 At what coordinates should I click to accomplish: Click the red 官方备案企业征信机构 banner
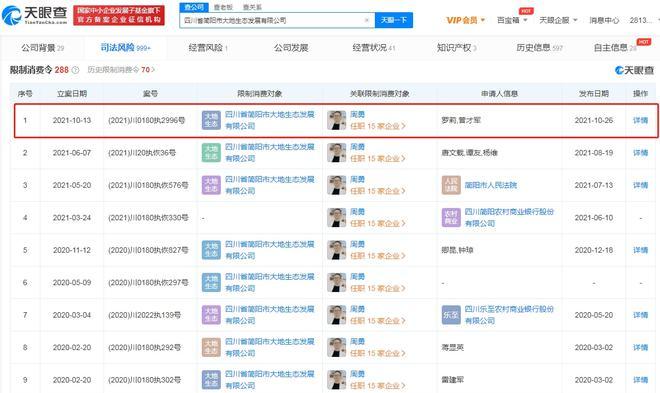119,16
